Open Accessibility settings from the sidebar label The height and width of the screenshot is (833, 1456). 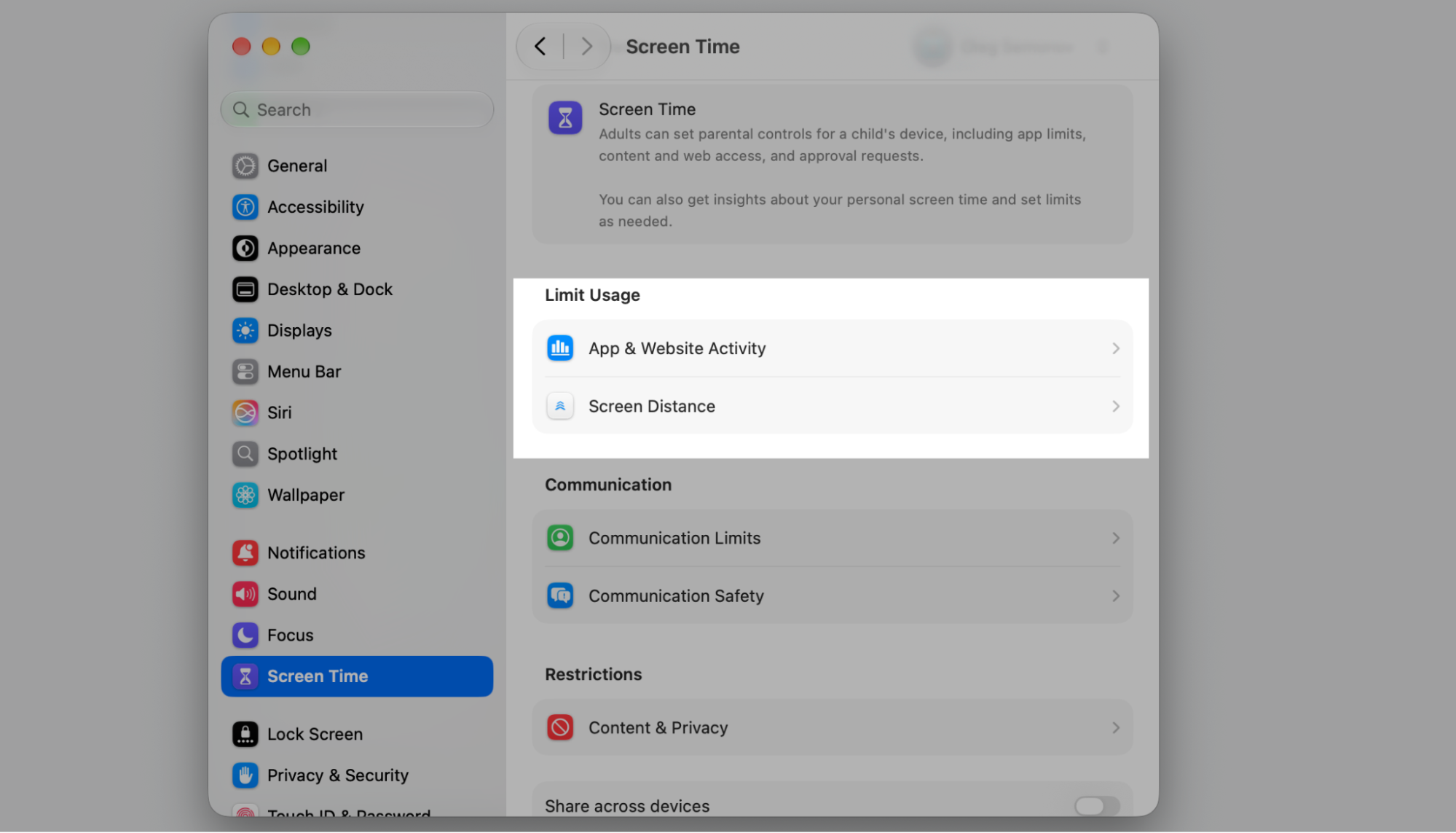coord(315,207)
